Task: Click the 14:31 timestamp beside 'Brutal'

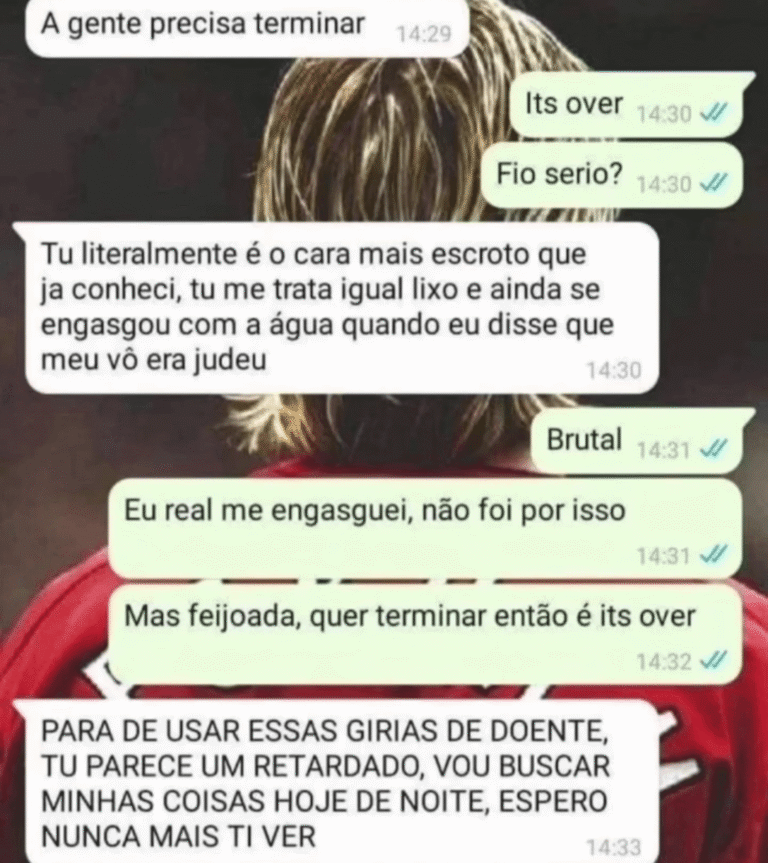Action: point(664,450)
